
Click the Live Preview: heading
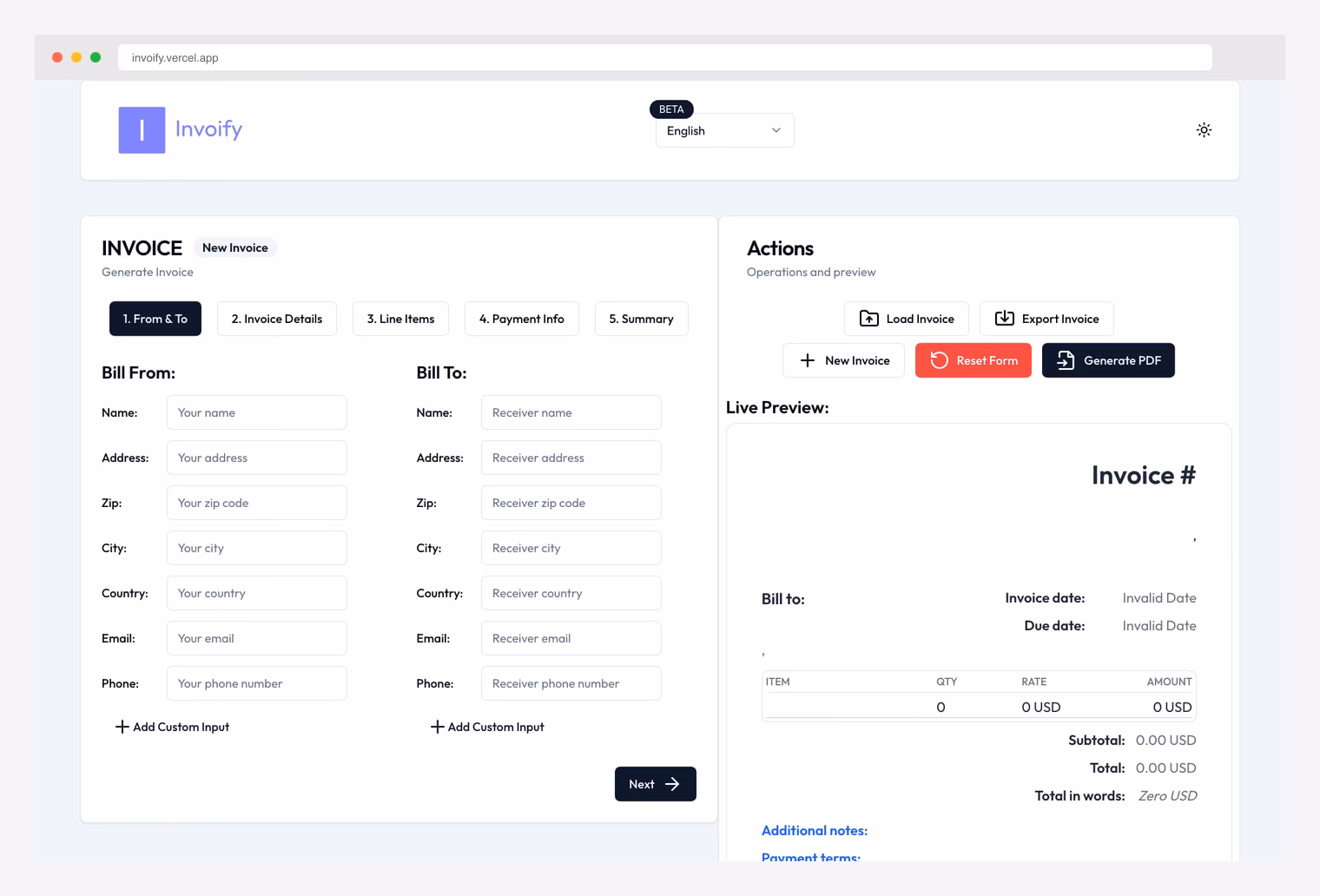click(777, 407)
